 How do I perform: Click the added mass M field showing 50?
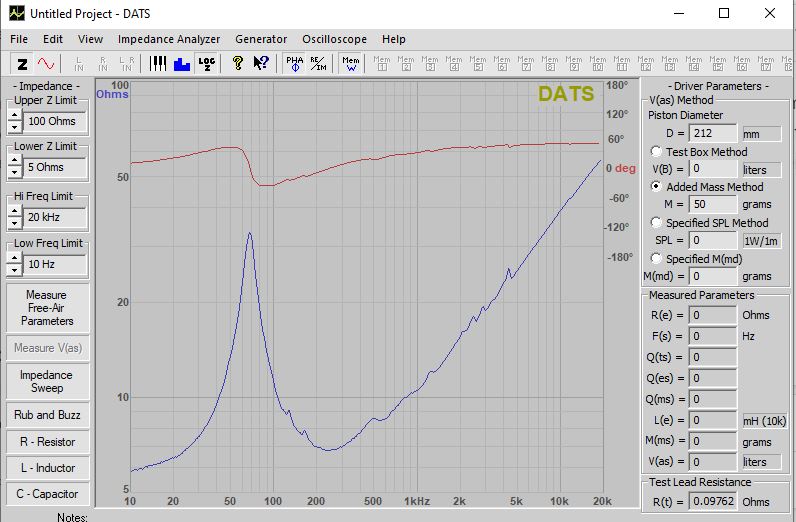(x=713, y=204)
